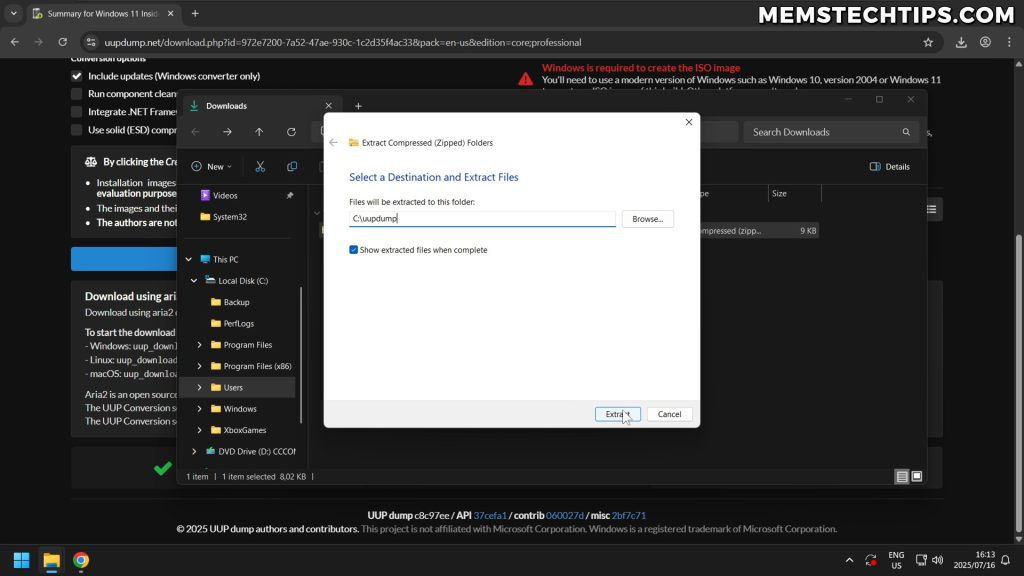The height and width of the screenshot is (576, 1024).
Task: Add a new Explorer tab
Action: tap(358, 106)
